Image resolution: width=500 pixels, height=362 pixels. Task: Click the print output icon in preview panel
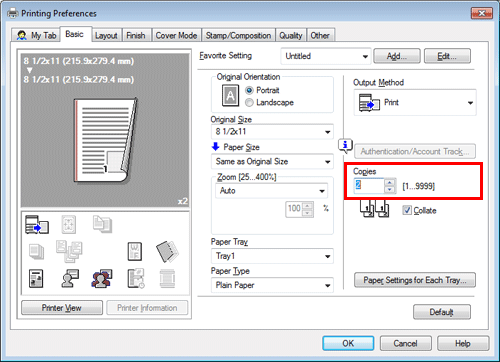(x=37, y=224)
